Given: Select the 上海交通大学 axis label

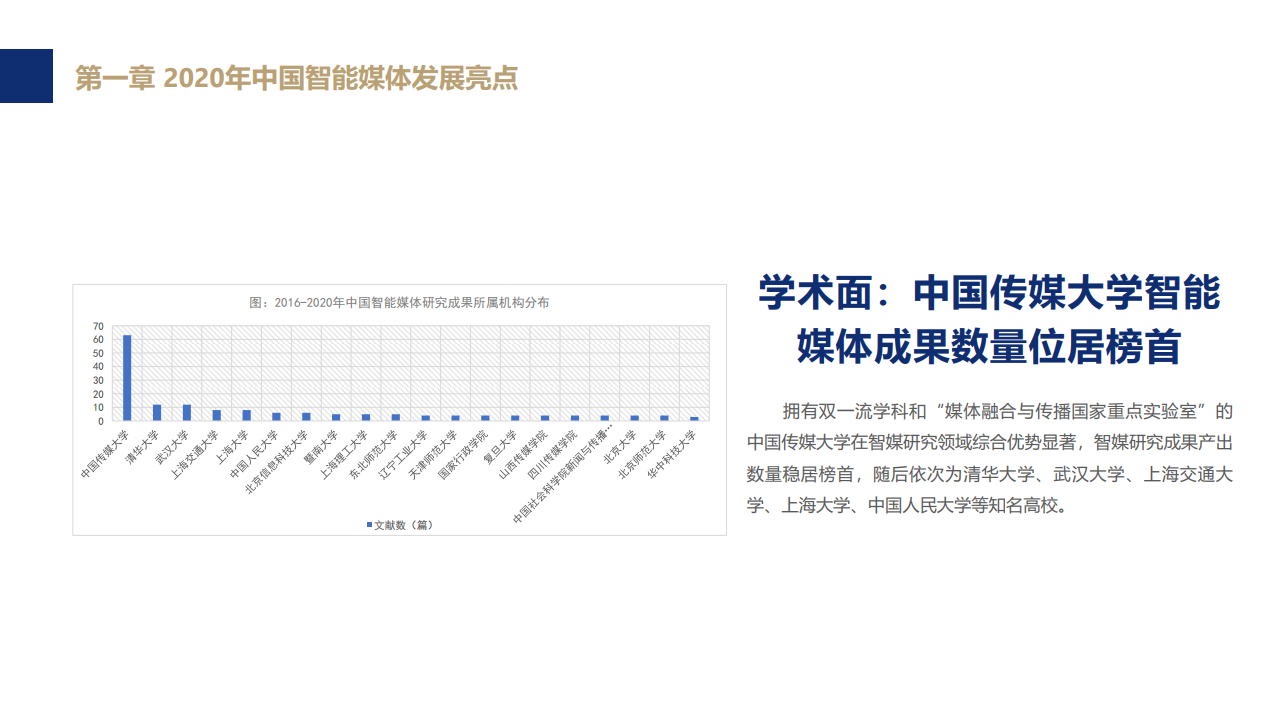Looking at the screenshot, I should pos(197,453).
